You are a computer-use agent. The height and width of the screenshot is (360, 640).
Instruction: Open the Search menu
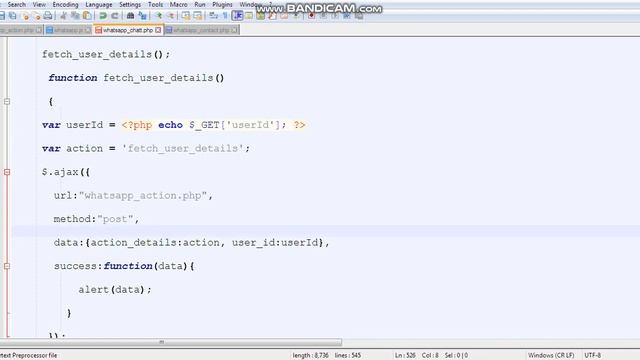point(16,4)
